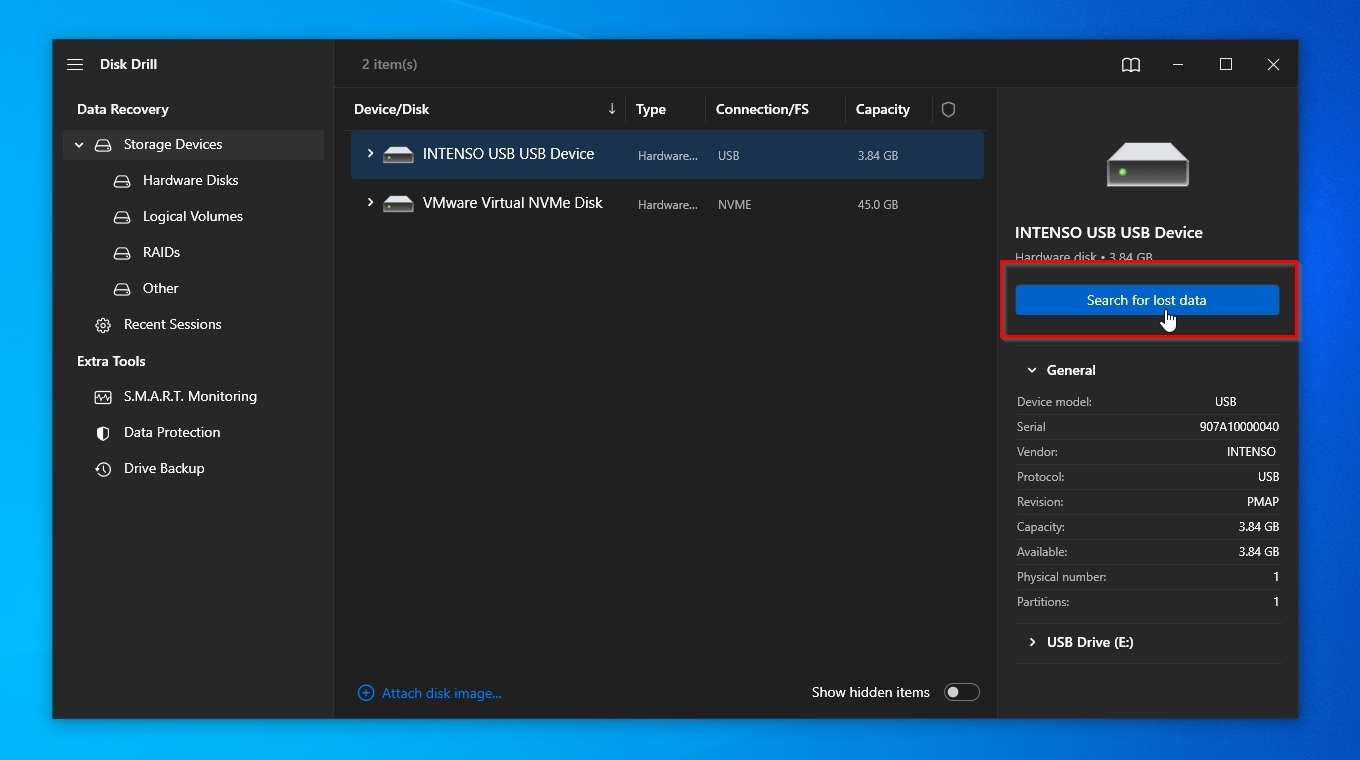Screen dimensions: 1360x760
Task: Click Search for lost data button
Action: 1147,300
